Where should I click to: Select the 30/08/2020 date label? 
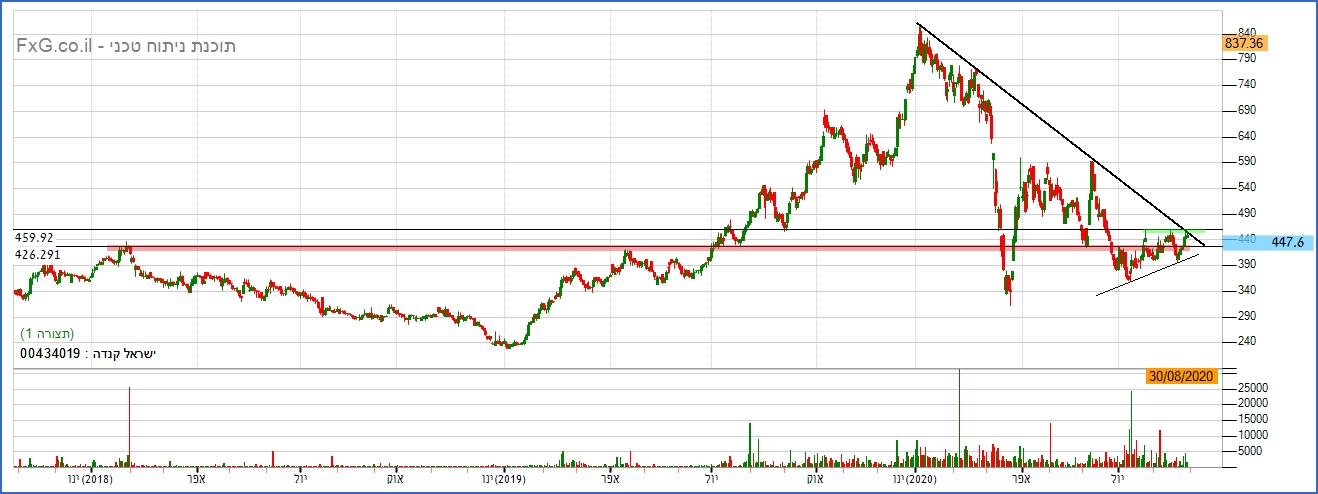[x=1181, y=375]
